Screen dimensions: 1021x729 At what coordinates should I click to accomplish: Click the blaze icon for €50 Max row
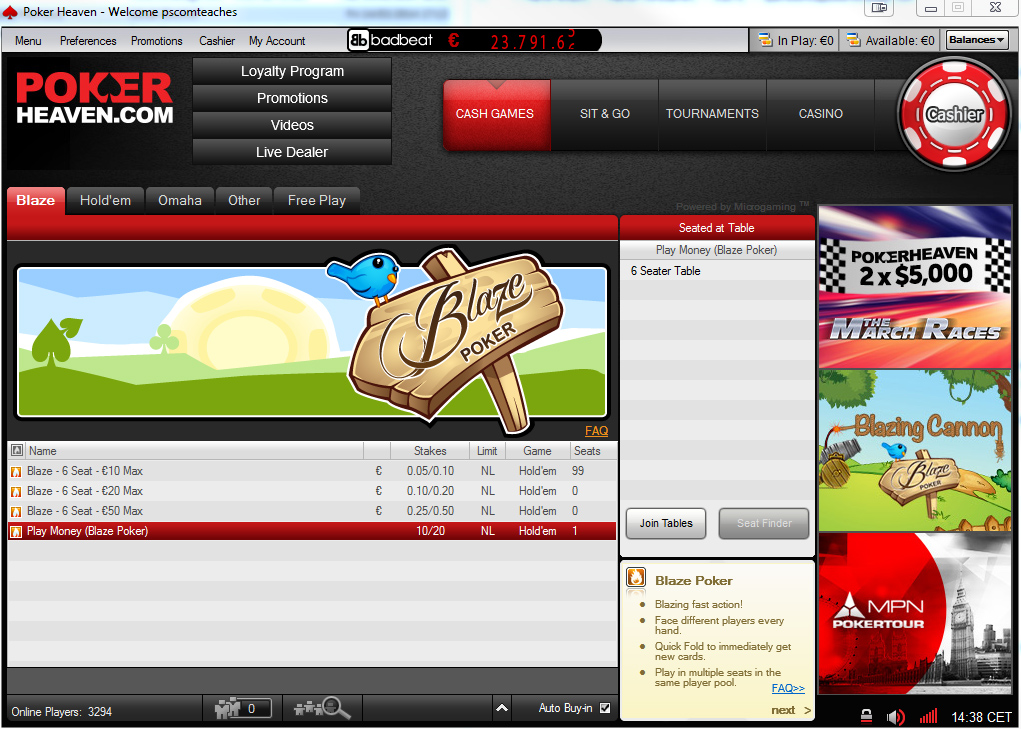click(16, 512)
